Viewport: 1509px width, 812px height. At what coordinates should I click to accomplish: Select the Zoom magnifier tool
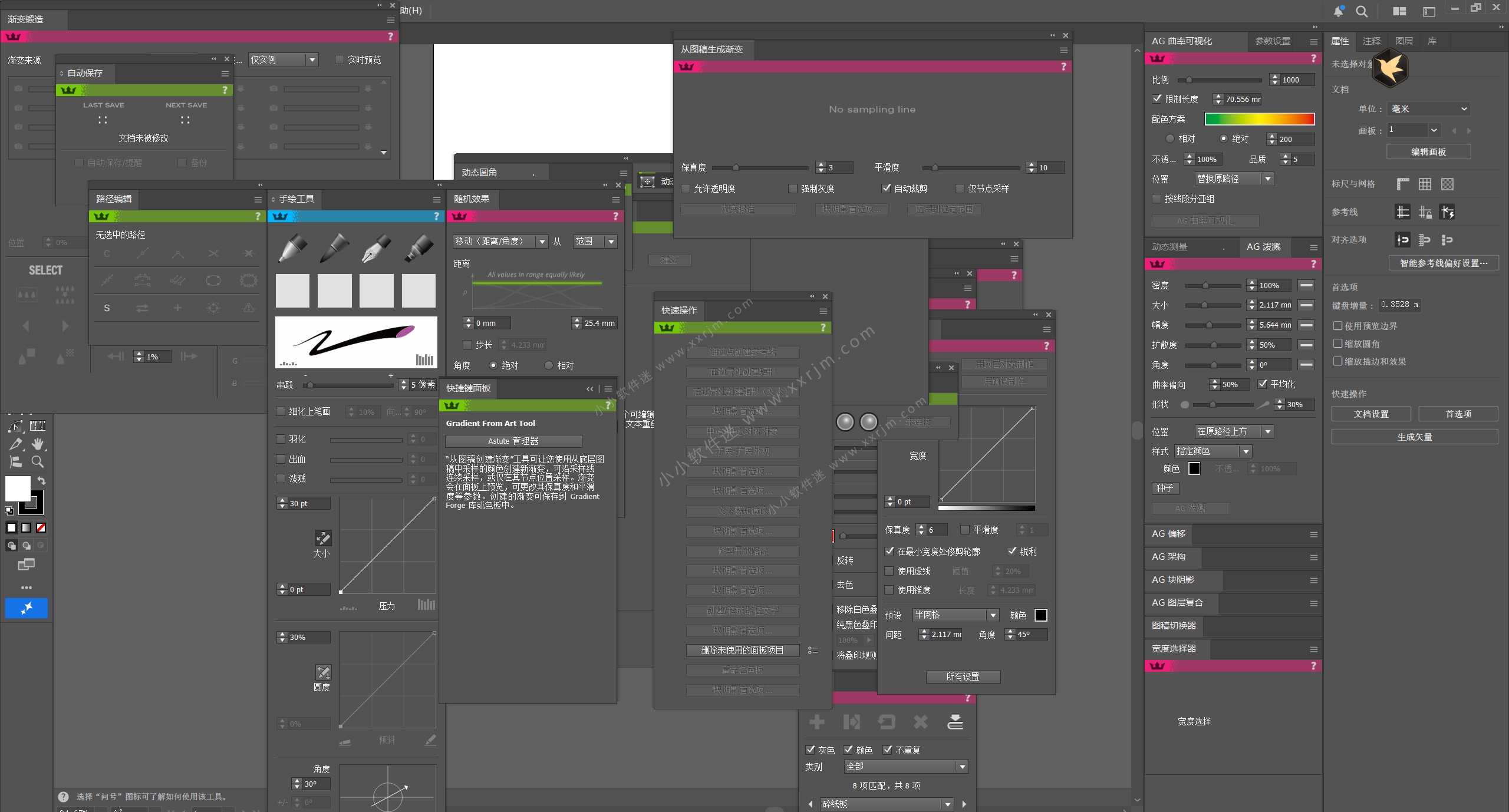pyautogui.click(x=37, y=462)
